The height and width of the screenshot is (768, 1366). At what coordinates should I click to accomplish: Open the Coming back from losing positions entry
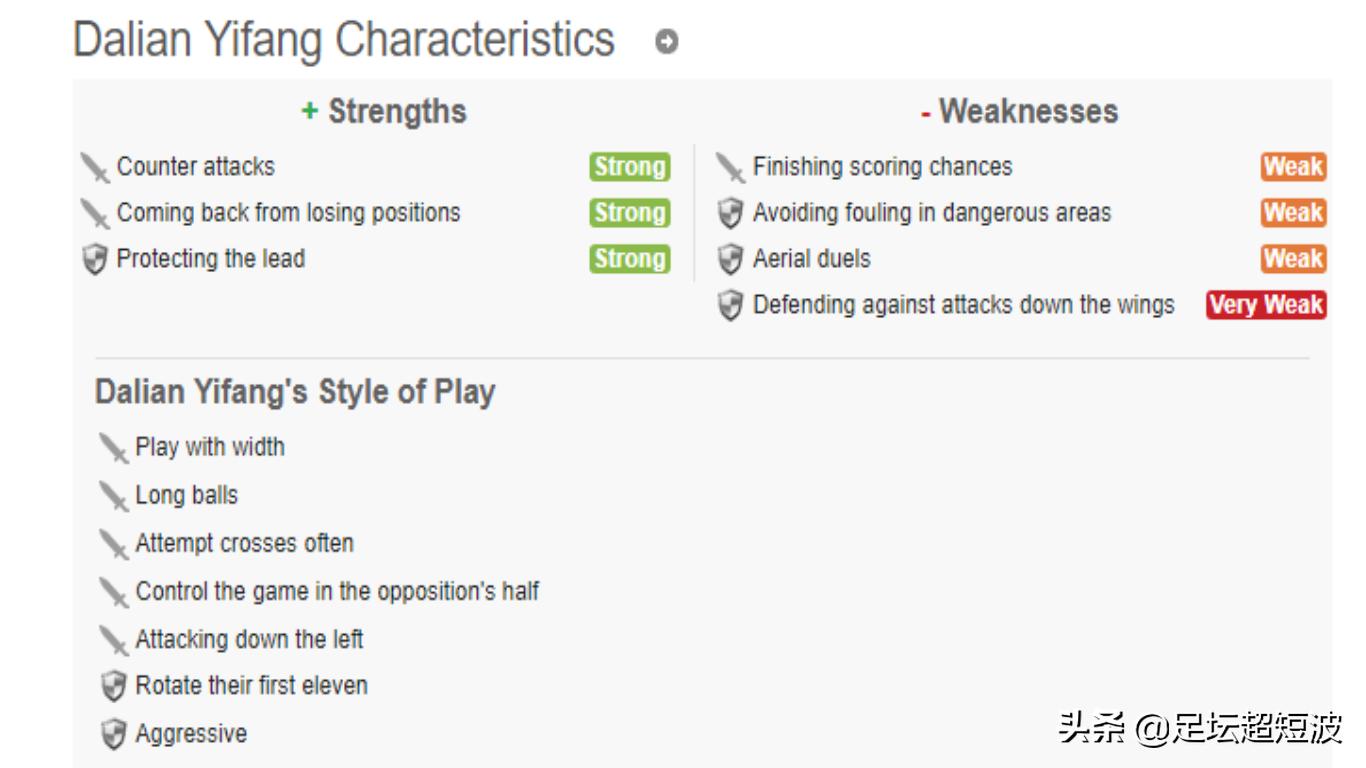(x=288, y=213)
